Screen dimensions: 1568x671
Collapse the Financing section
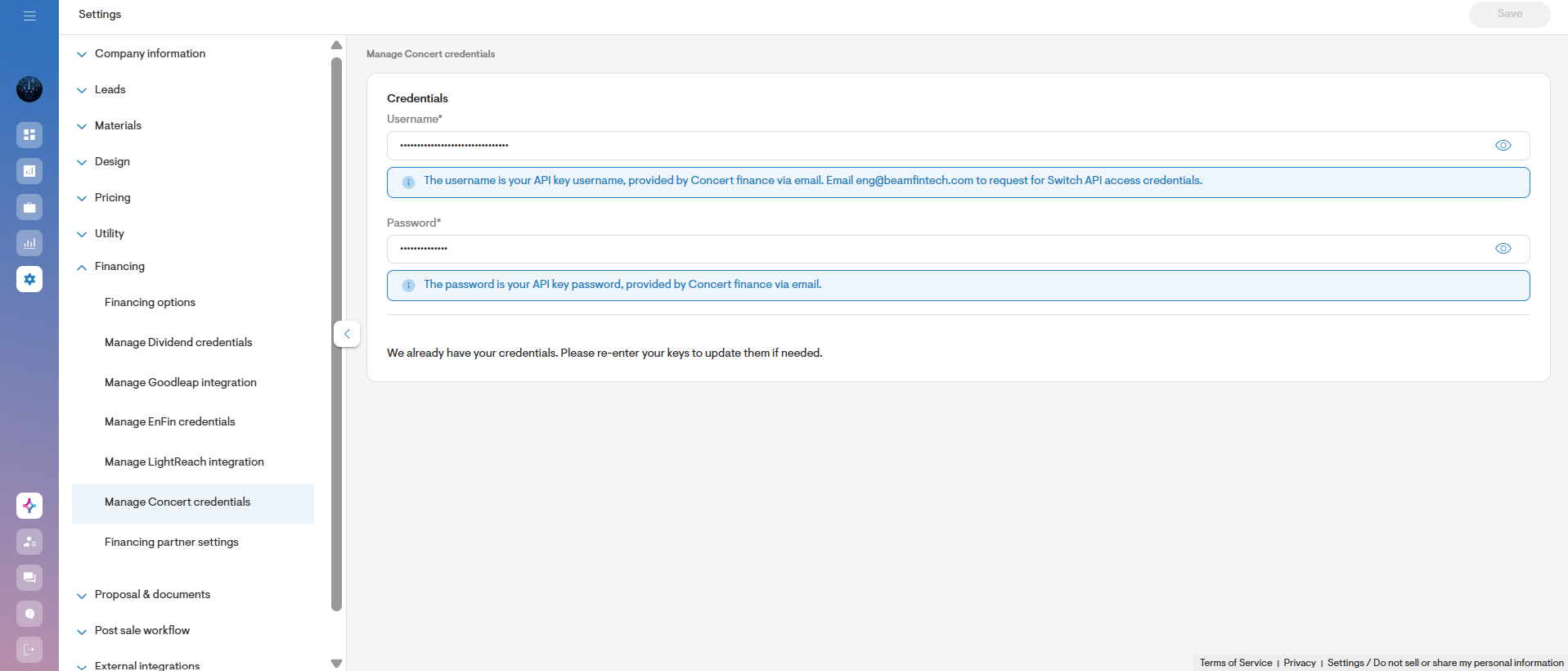click(x=119, y=267)
